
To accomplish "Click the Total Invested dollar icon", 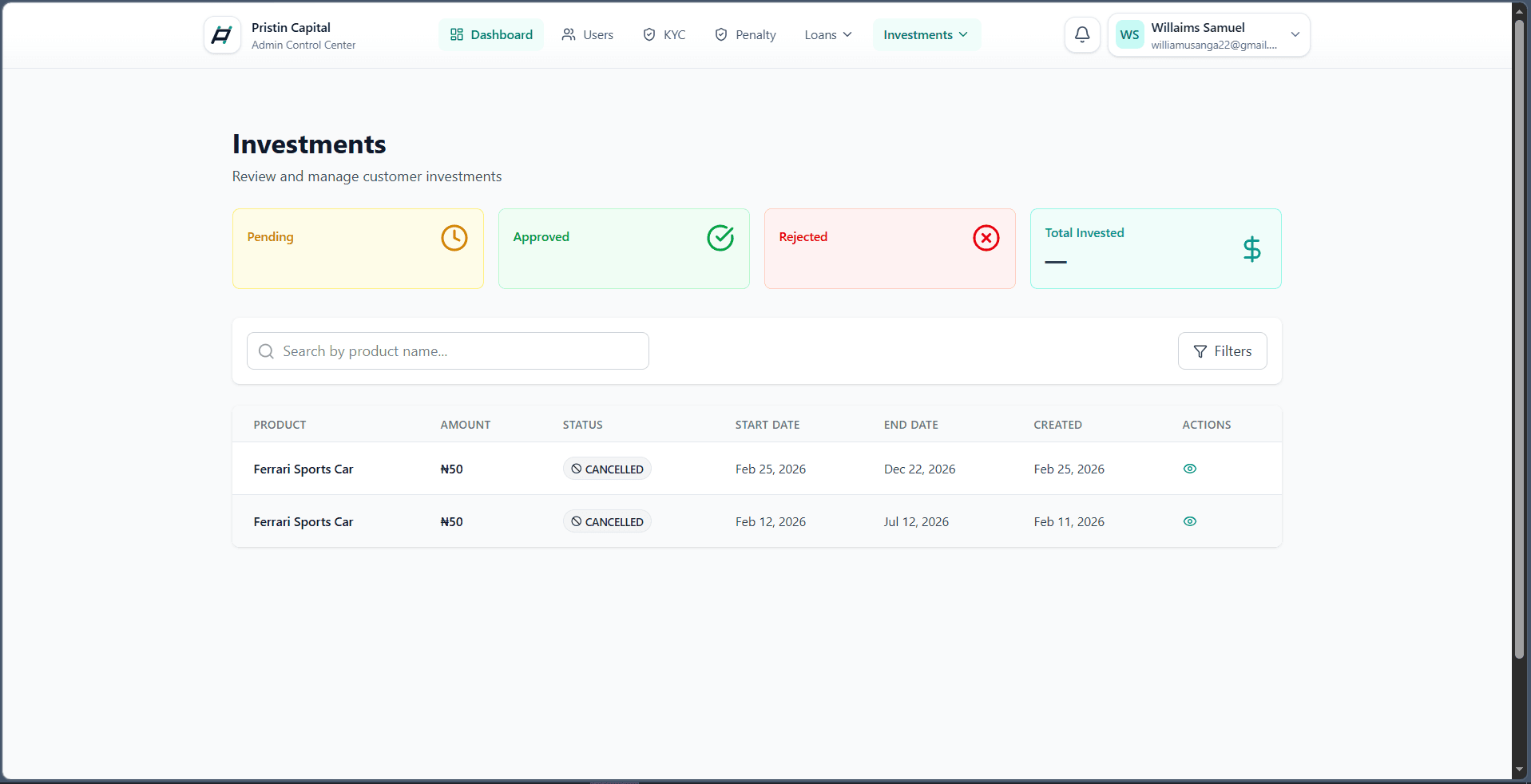I will [x=1251, y=249].
